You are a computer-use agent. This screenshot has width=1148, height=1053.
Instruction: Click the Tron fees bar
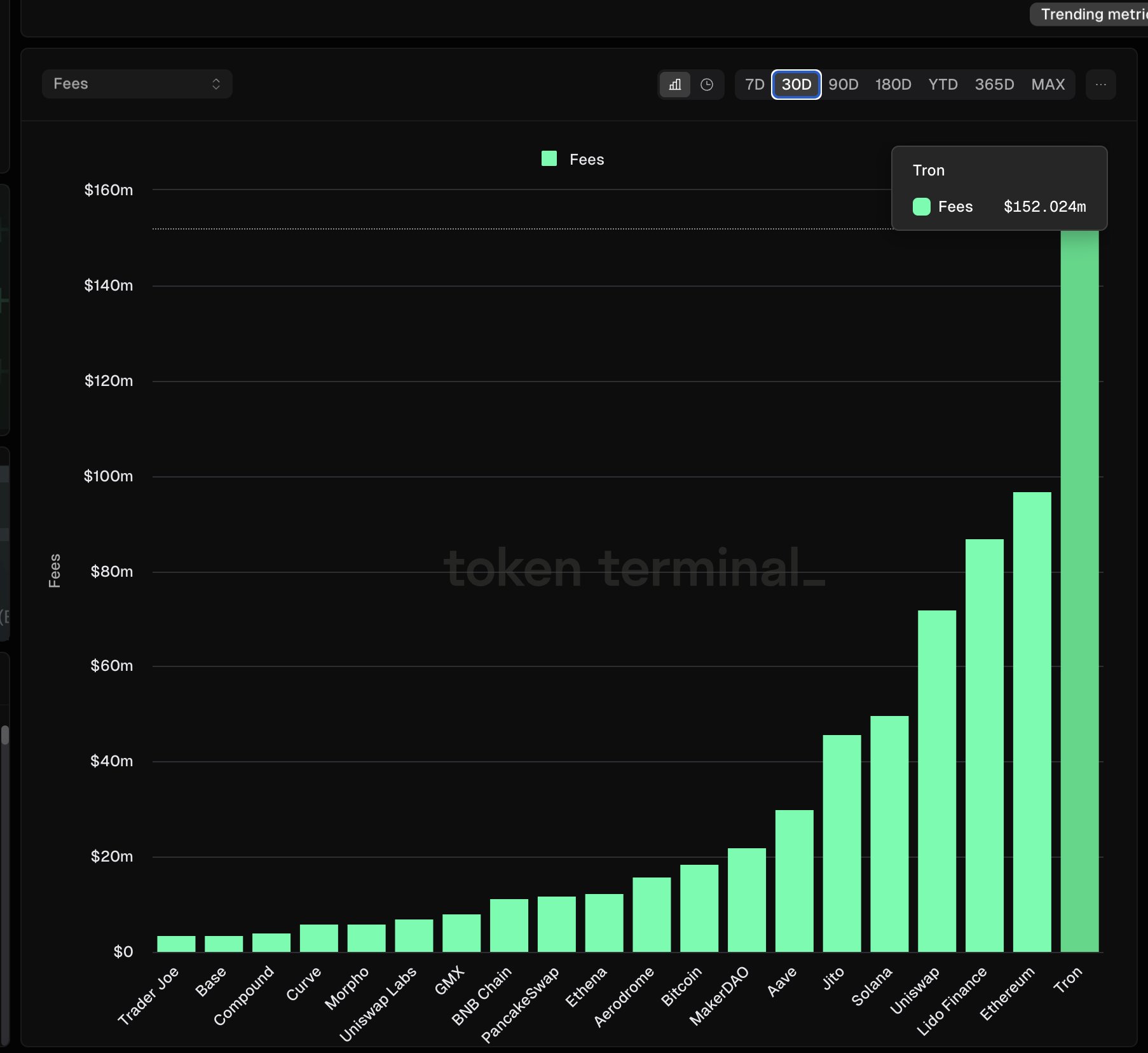[1079, 591]
